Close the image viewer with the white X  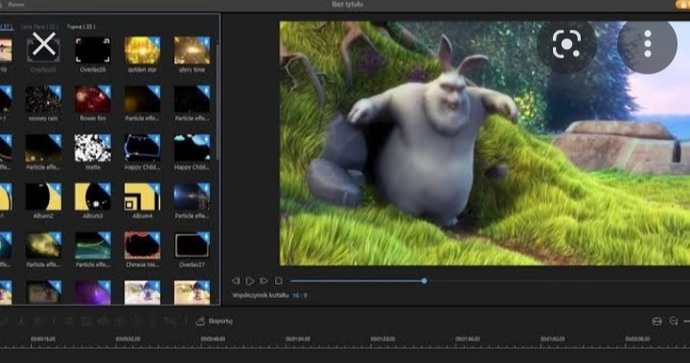(44, 44)
